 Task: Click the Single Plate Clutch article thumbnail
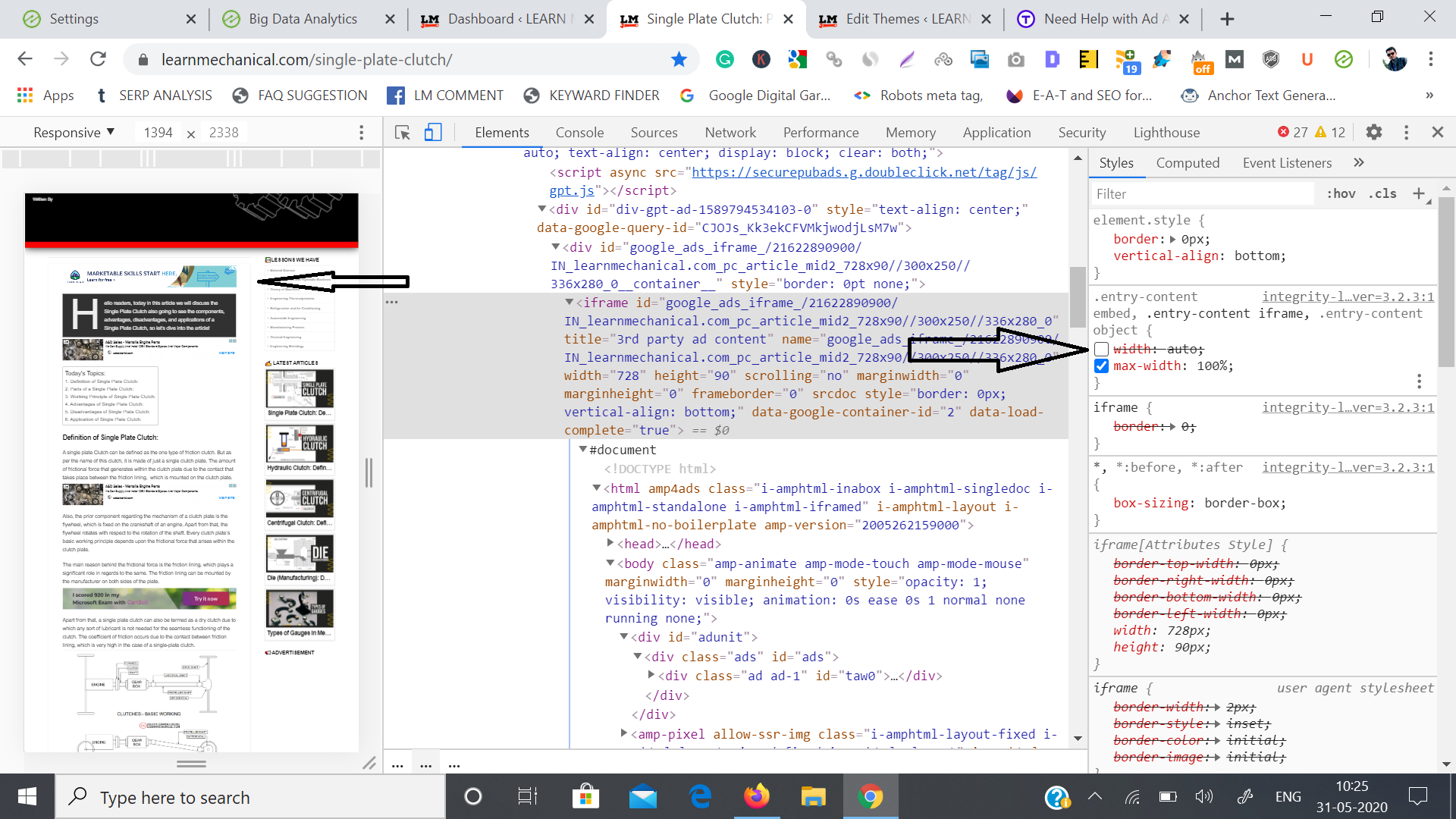pyautogui.click(x=300, y=390)
